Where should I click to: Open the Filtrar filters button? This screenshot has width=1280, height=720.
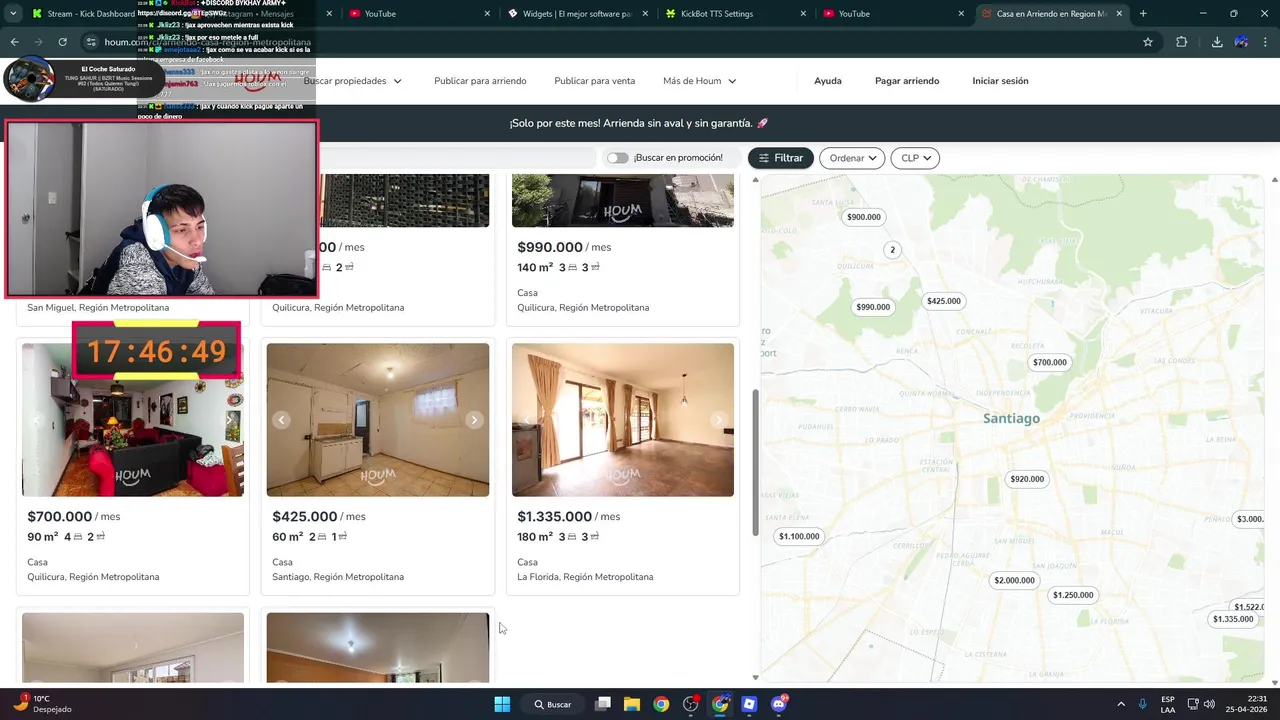tap(781, 158)
